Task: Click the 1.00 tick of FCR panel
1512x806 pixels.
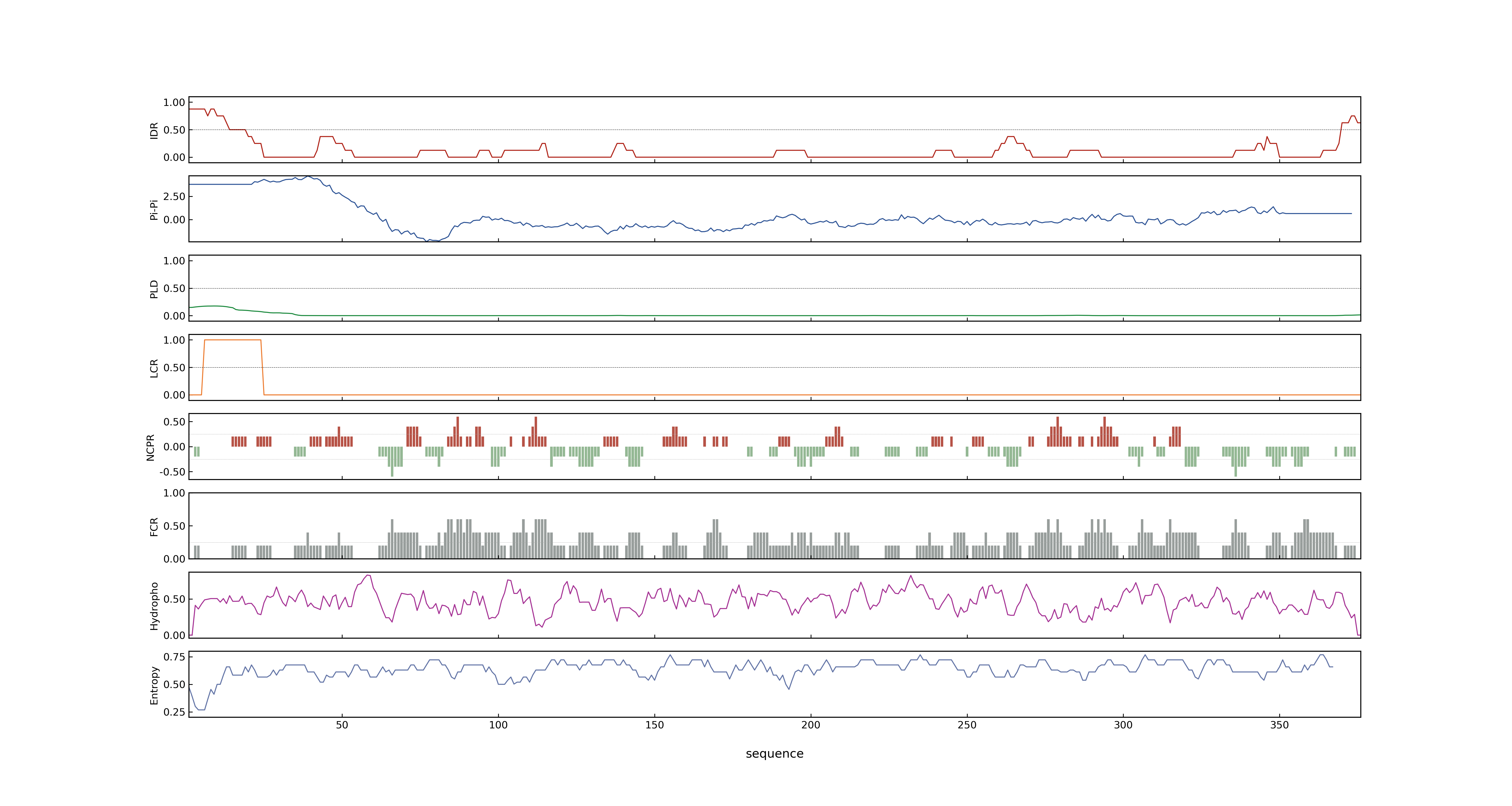Action: click(174, 493)
